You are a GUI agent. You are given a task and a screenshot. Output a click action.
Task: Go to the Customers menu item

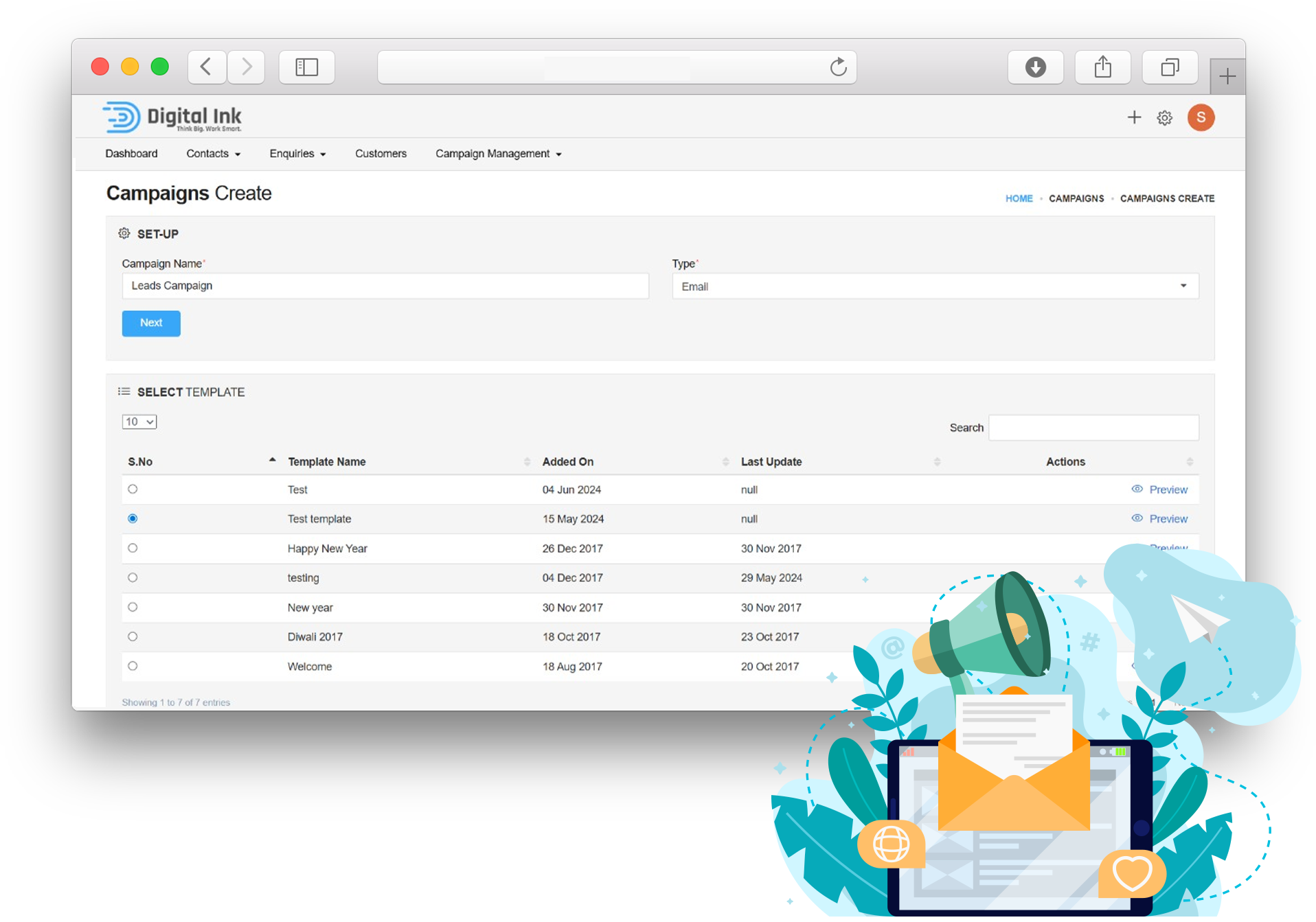click(381, 154)
